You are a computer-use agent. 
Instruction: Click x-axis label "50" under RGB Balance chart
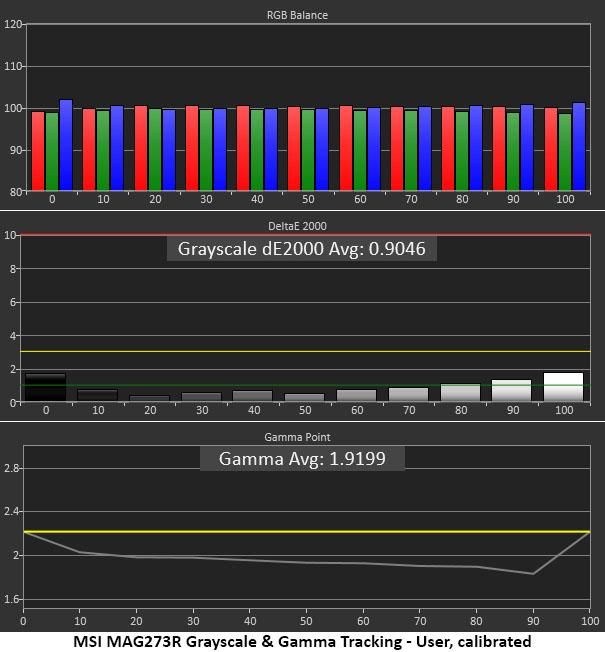308,199
